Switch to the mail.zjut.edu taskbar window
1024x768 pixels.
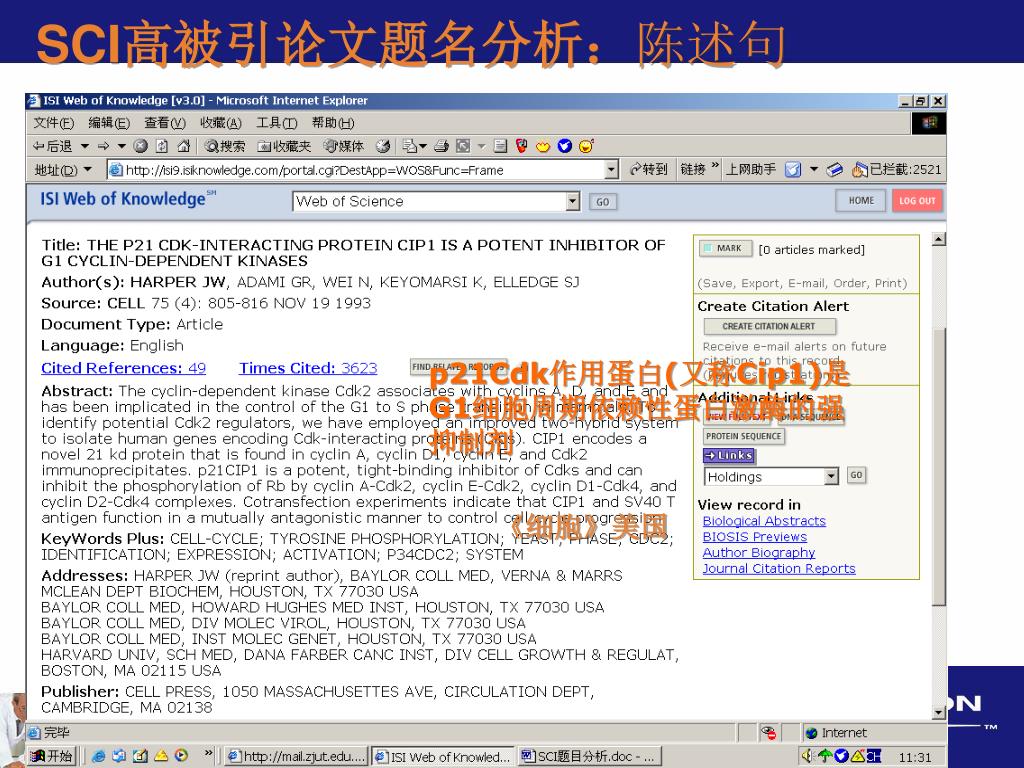(296, 756)
